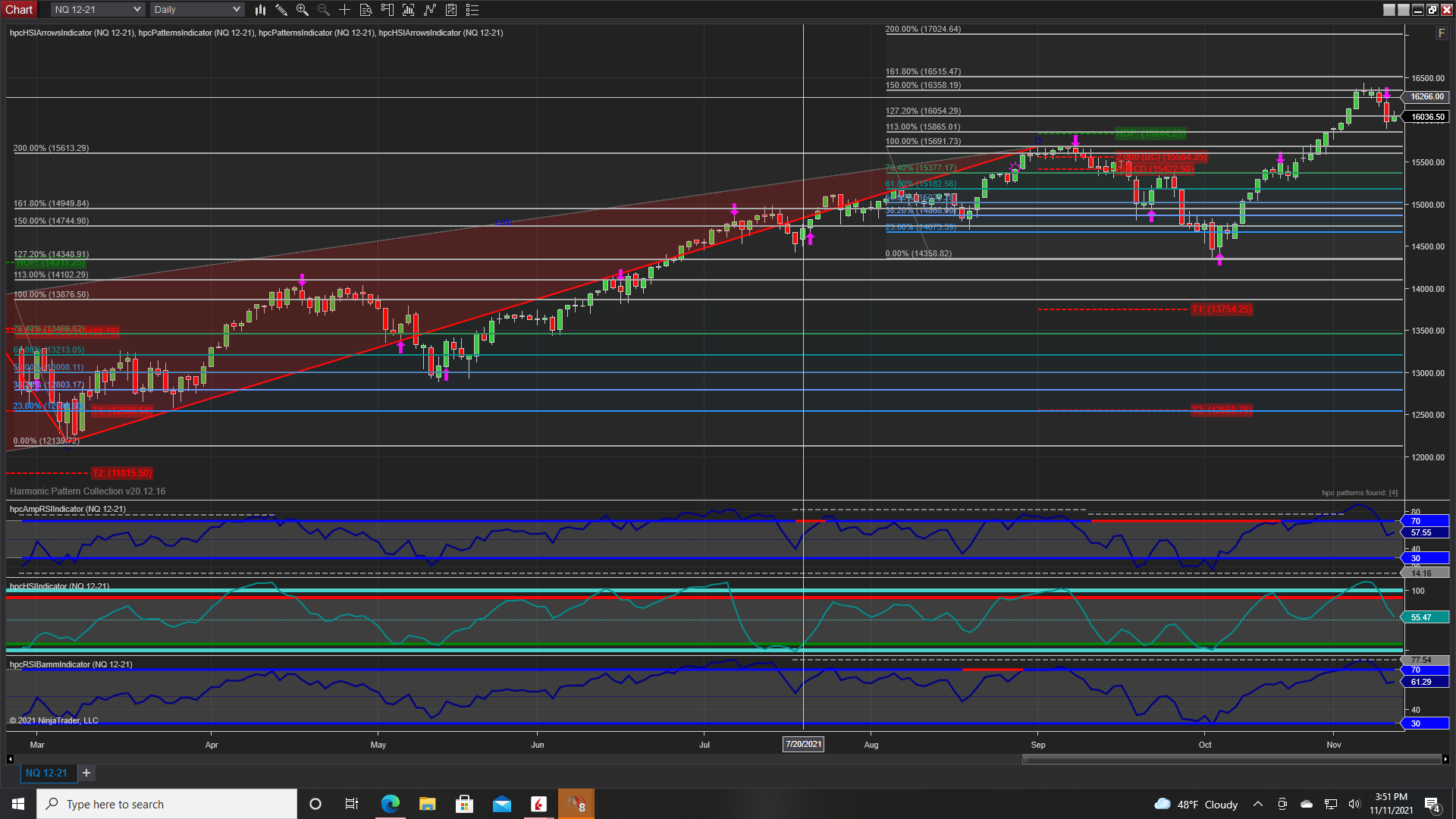Image resolution: width=1456 pixels, height=819 pixels.
Task: Select the crosshair cursor icon
Action: (x=345, y=10)
